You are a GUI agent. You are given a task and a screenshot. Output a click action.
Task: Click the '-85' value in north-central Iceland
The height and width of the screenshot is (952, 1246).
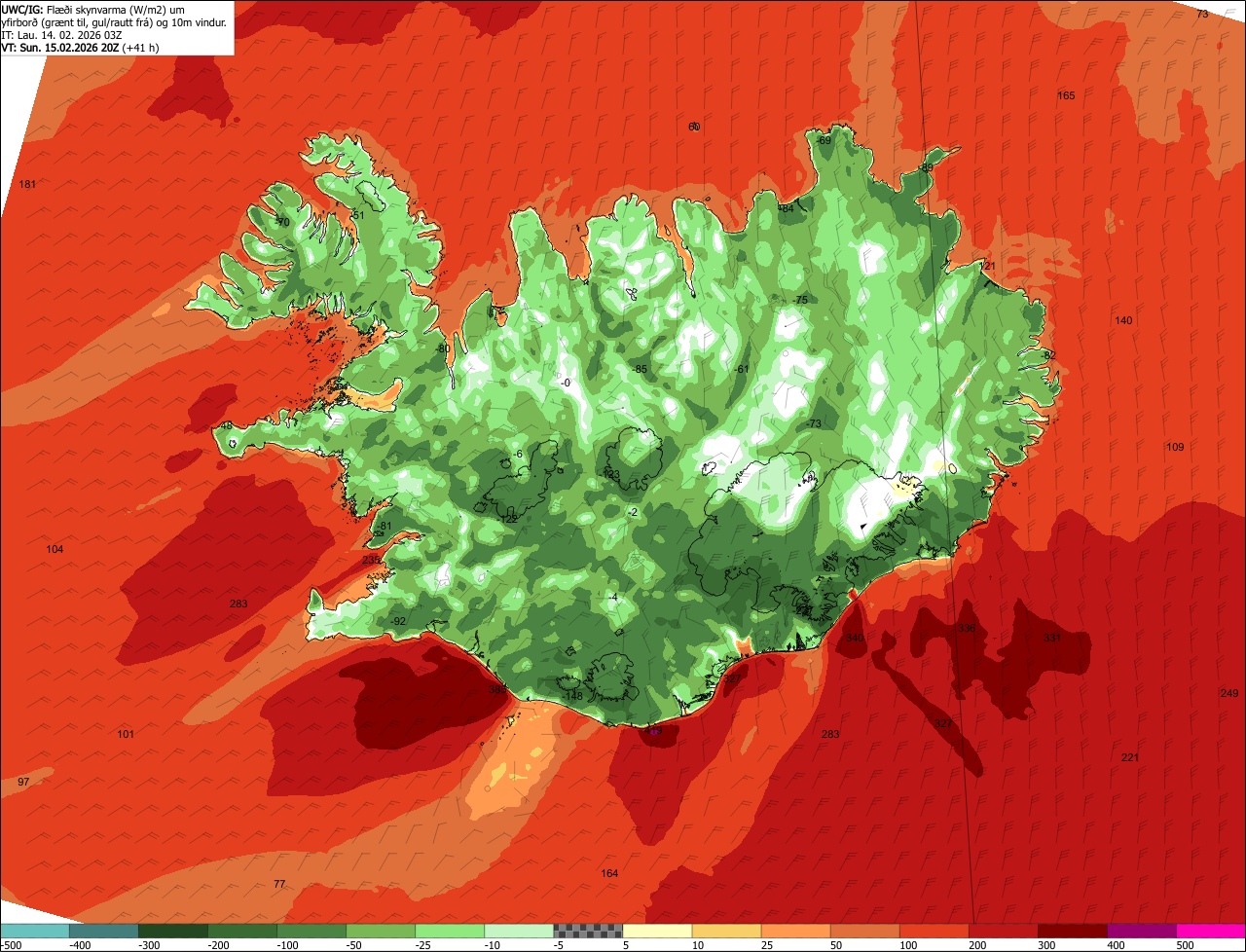[x=640, y=369]
